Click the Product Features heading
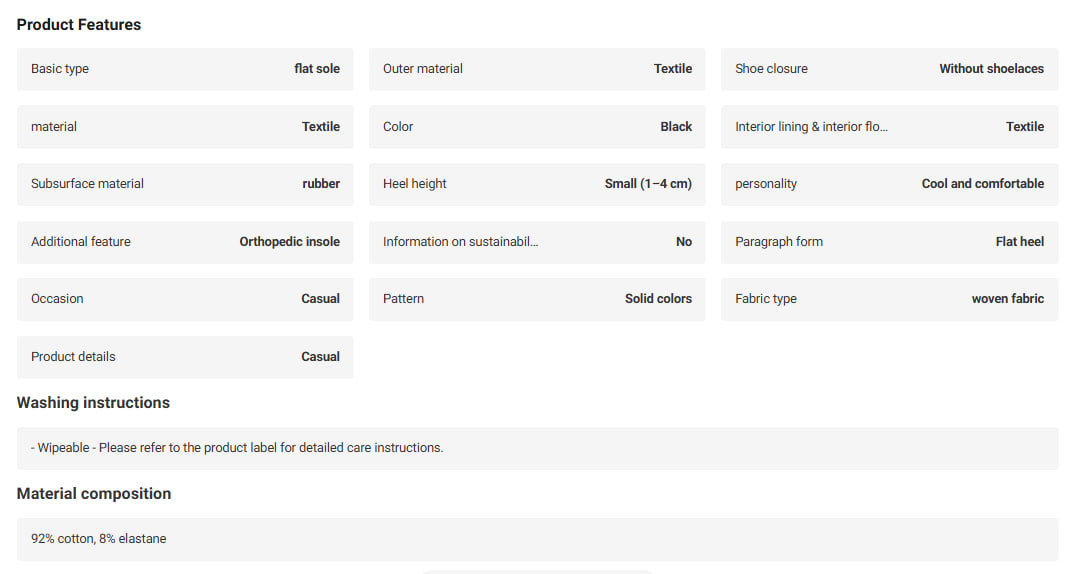Viewport: 1076px width, 574px height. (79, 25)
